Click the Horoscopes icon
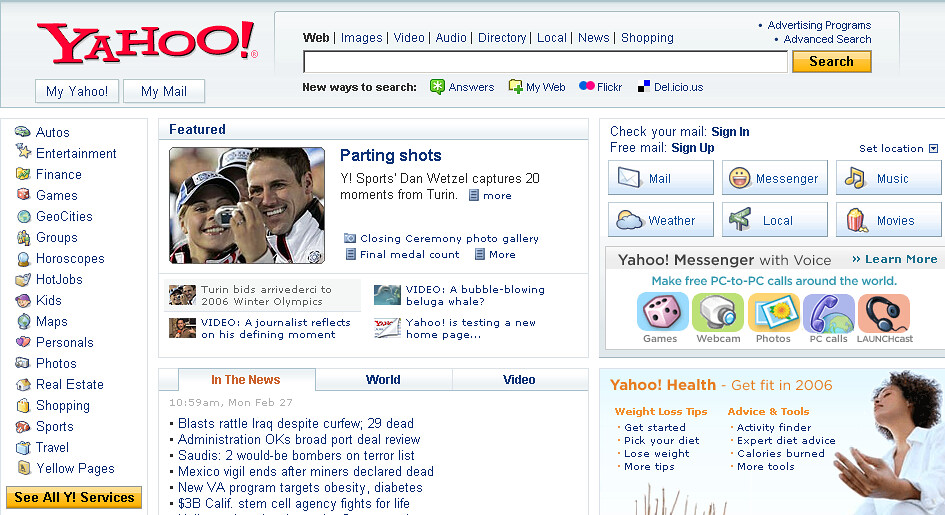The width and height of the screenshot is (945, 515). coord(24,259)
